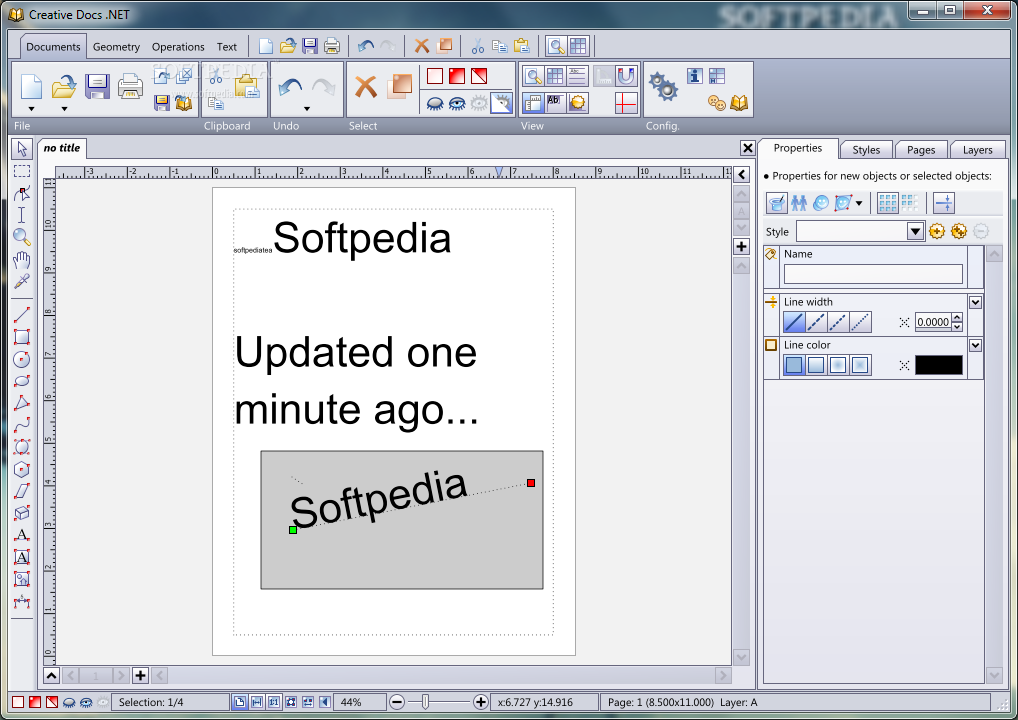Image resolution: width=1018 pixels, height=720 pixels.
Task: Open the dropdown arrow beside properties shape icon
Action: point(859,203)
